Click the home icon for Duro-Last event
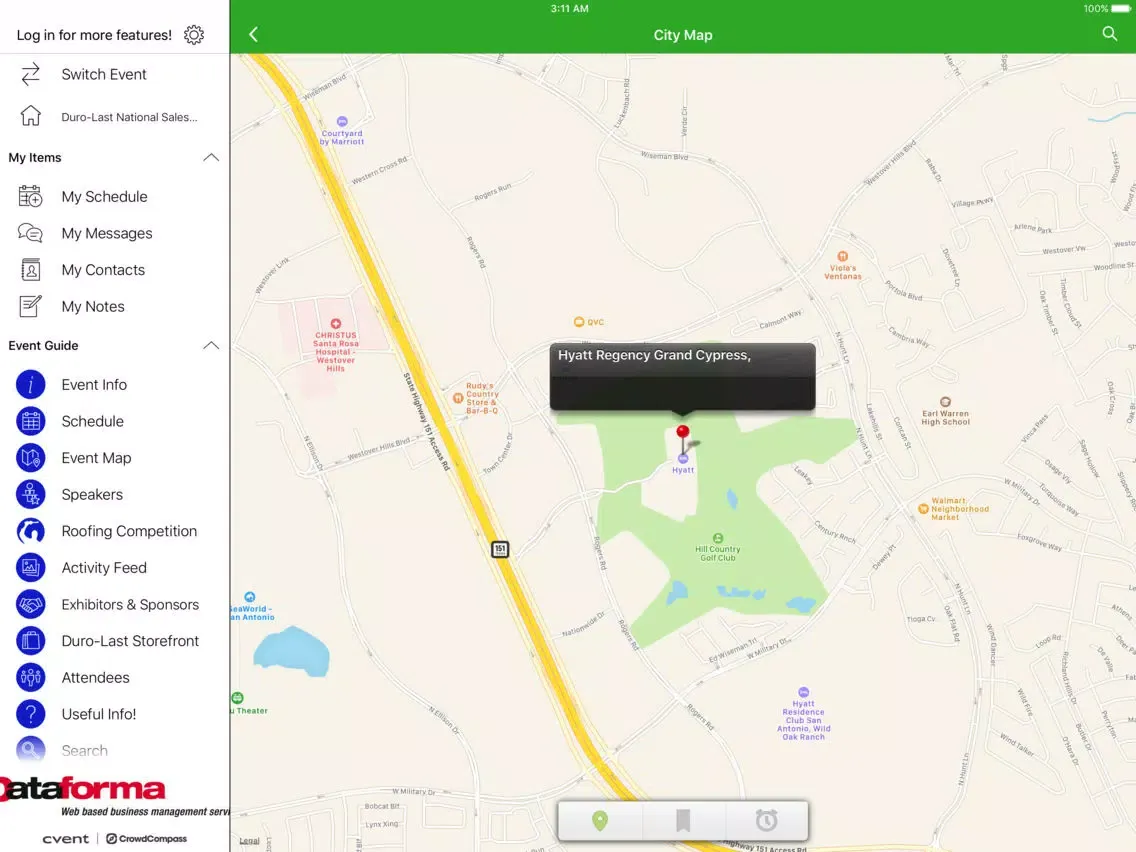This screenshot has height=852, width=1136. coord(30,116)
